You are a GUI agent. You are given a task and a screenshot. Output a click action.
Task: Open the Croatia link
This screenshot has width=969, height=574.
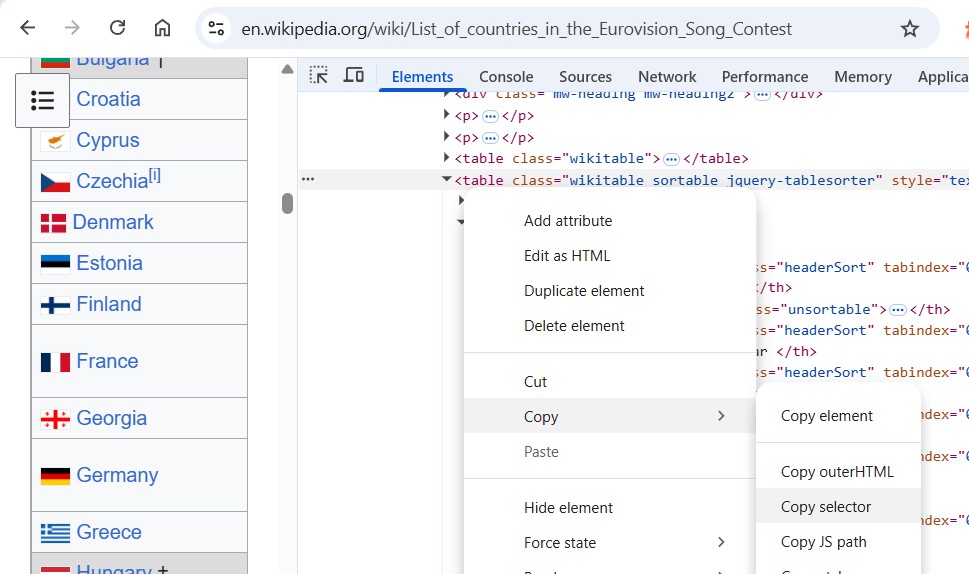click(108, 99)
